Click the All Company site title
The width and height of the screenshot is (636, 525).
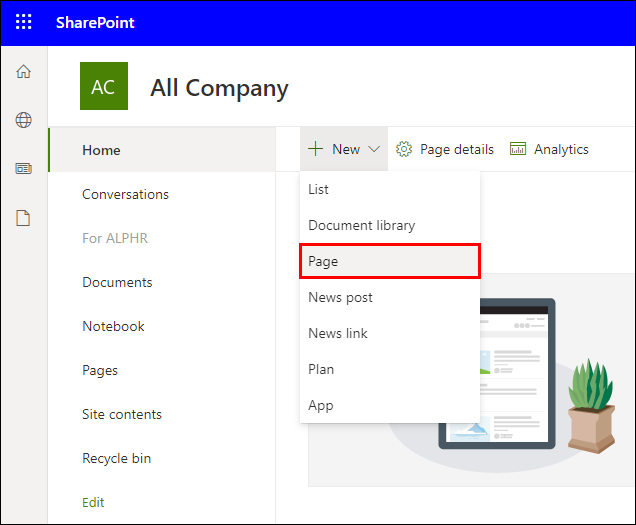[219, 88]
